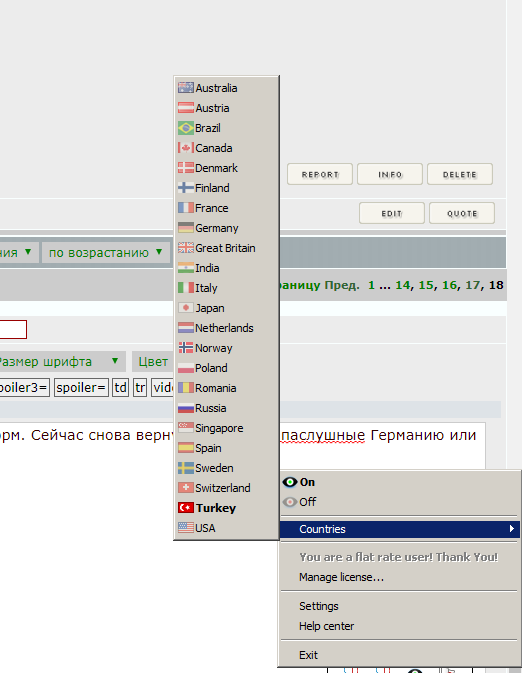Open the dropdown ending in 'ния'

pyautogui.click(x=18, y=252)
